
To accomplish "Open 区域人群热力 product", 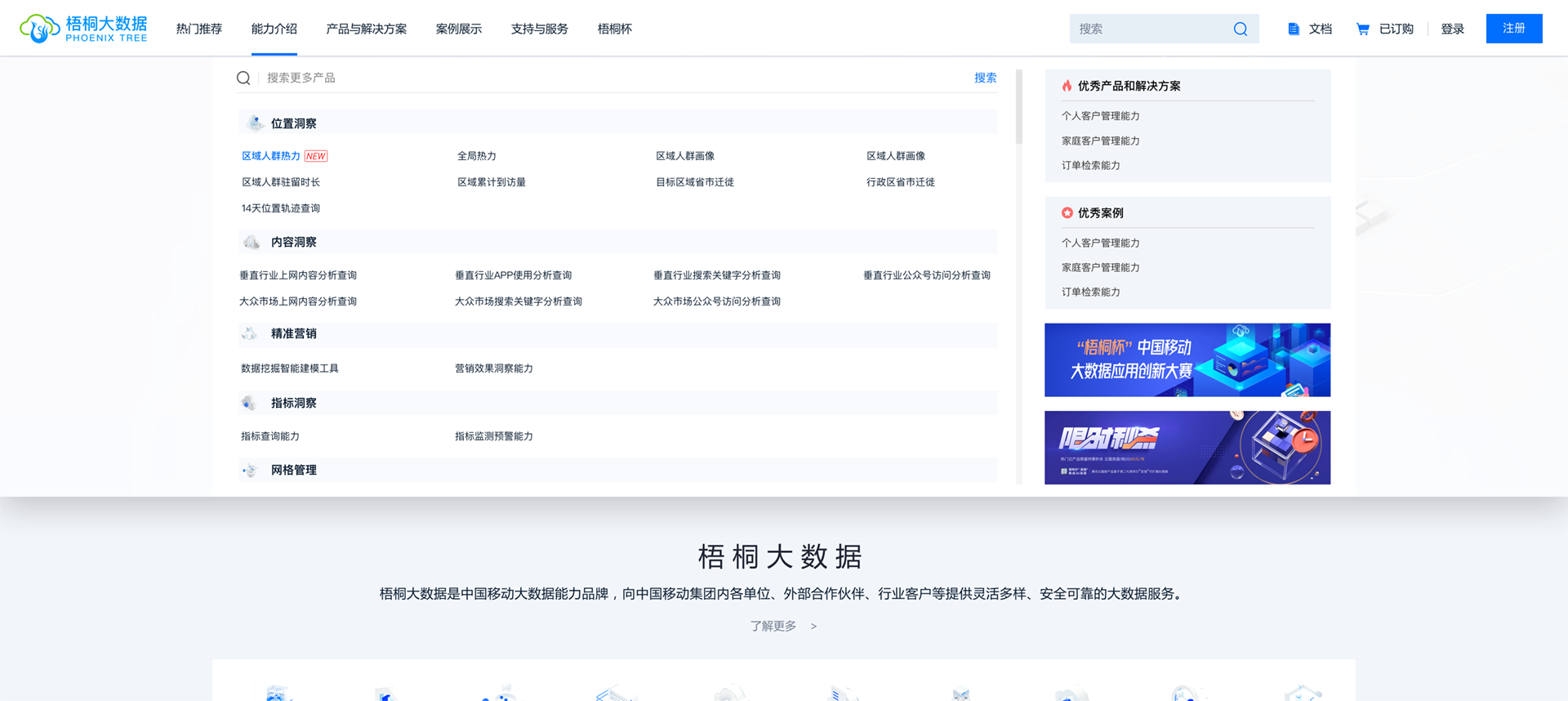I will (x=271, y=156).
